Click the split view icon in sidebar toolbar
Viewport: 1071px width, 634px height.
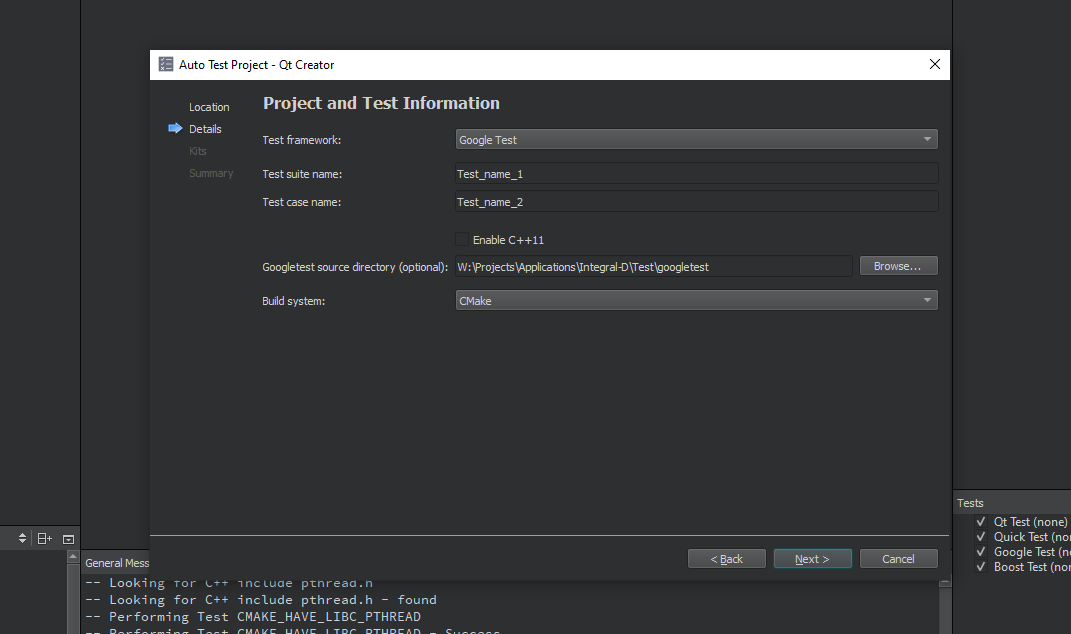click(44, 538)
